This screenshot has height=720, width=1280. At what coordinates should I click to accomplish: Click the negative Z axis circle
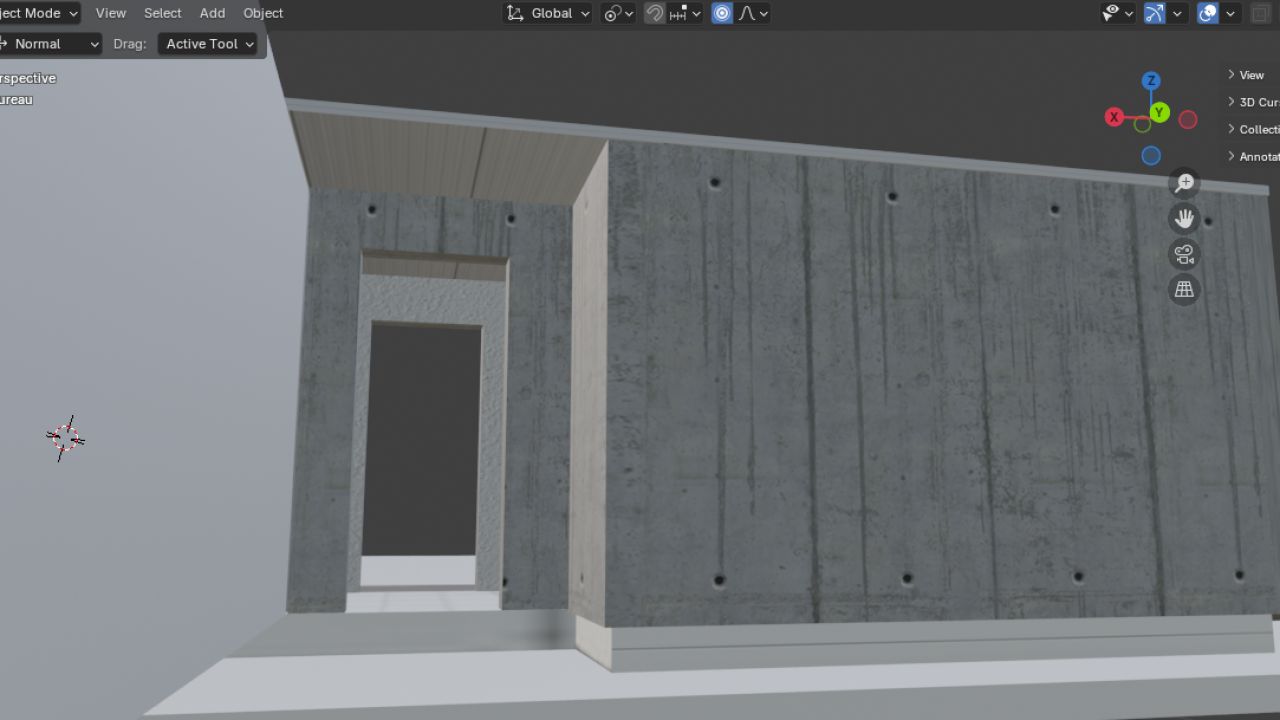click(x=1151, y=156)
